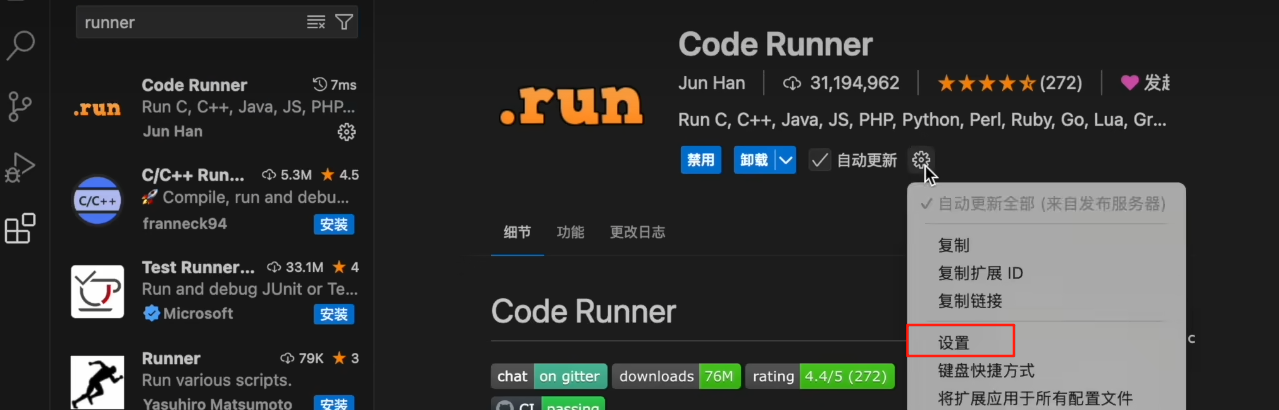Click star rating (272)
Viewport: 1279px width, 410px height.
1009,83
